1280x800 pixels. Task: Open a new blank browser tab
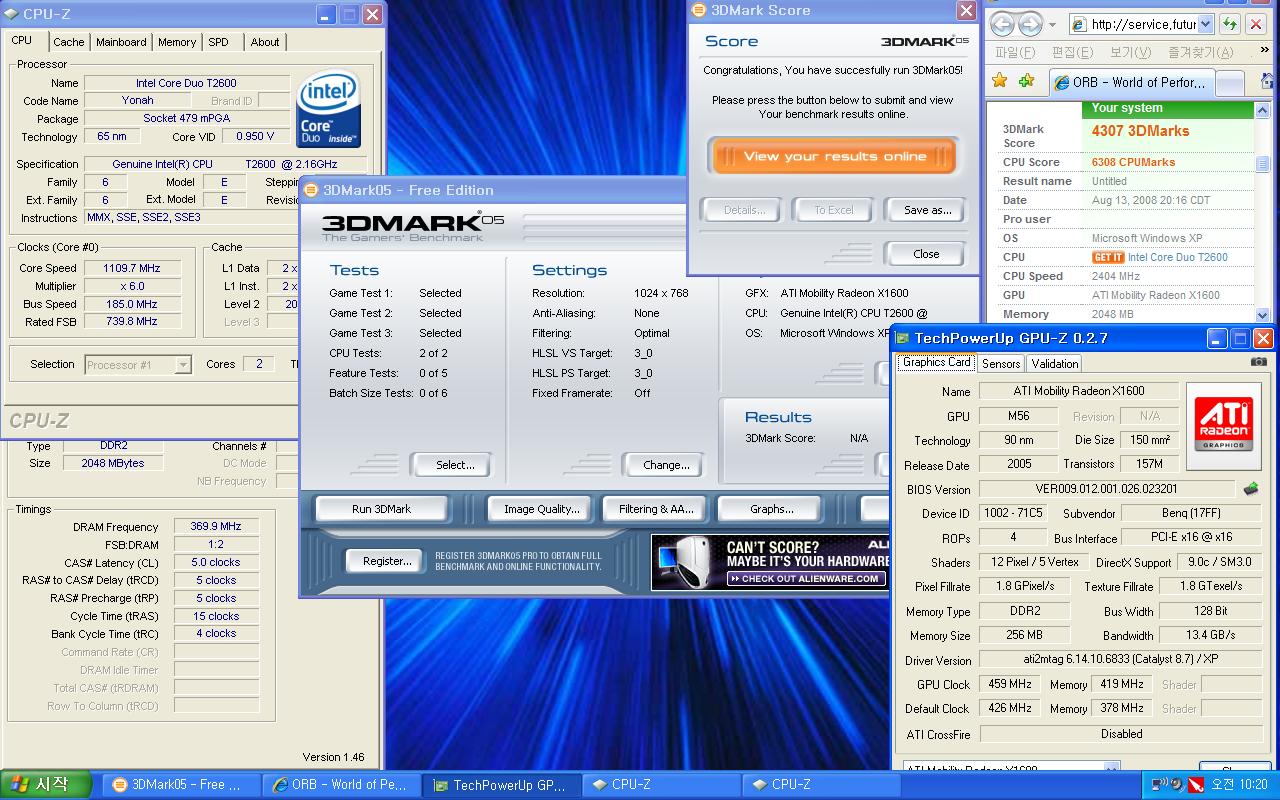(x=1229, y=83)
